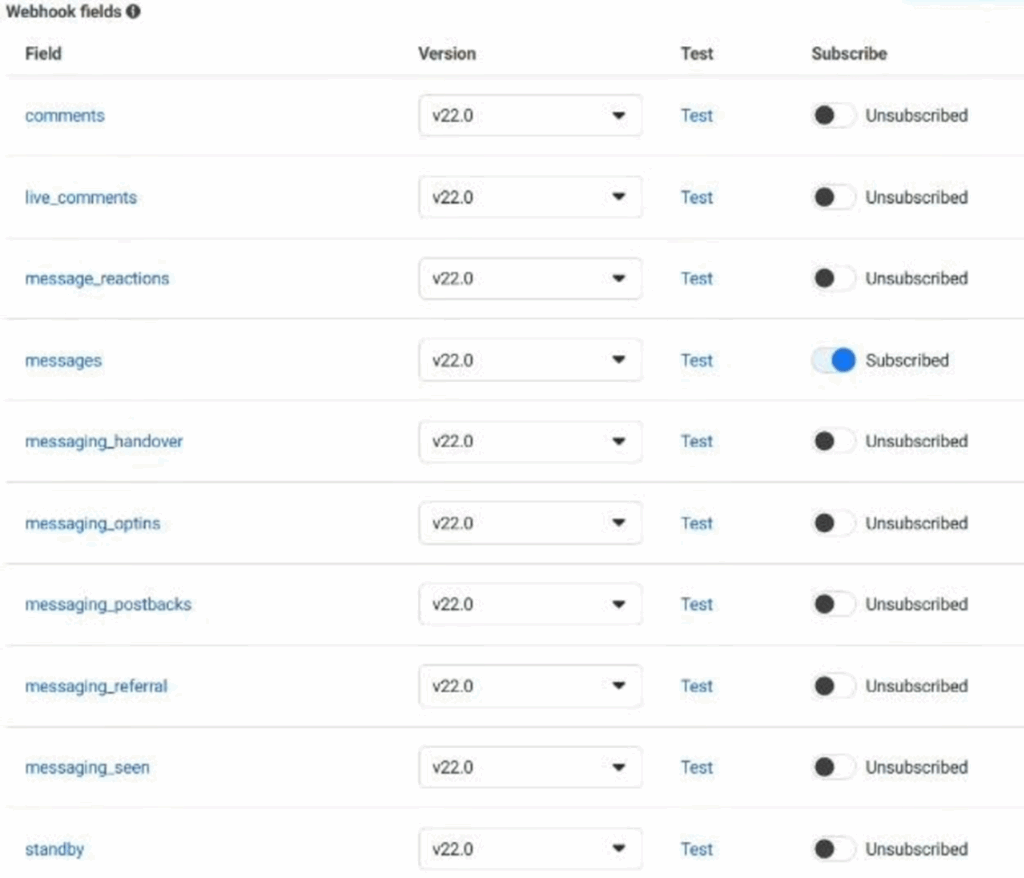Click Test link for comments

[697, 116]
